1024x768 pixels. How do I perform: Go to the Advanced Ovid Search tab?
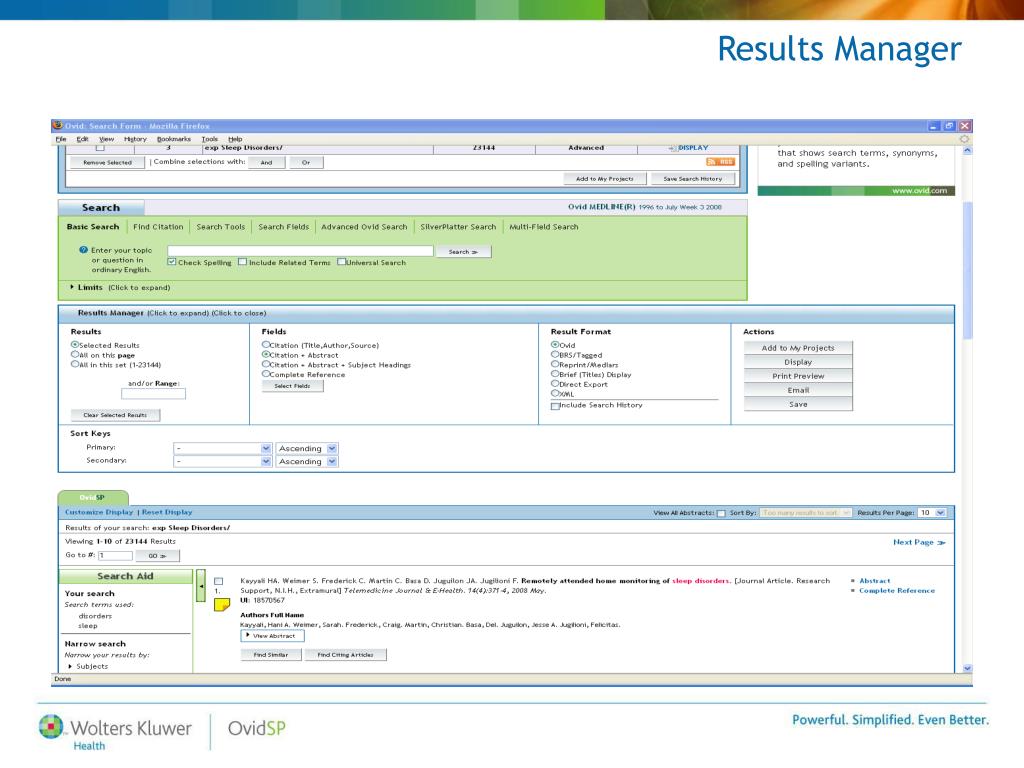click(364, 227)
